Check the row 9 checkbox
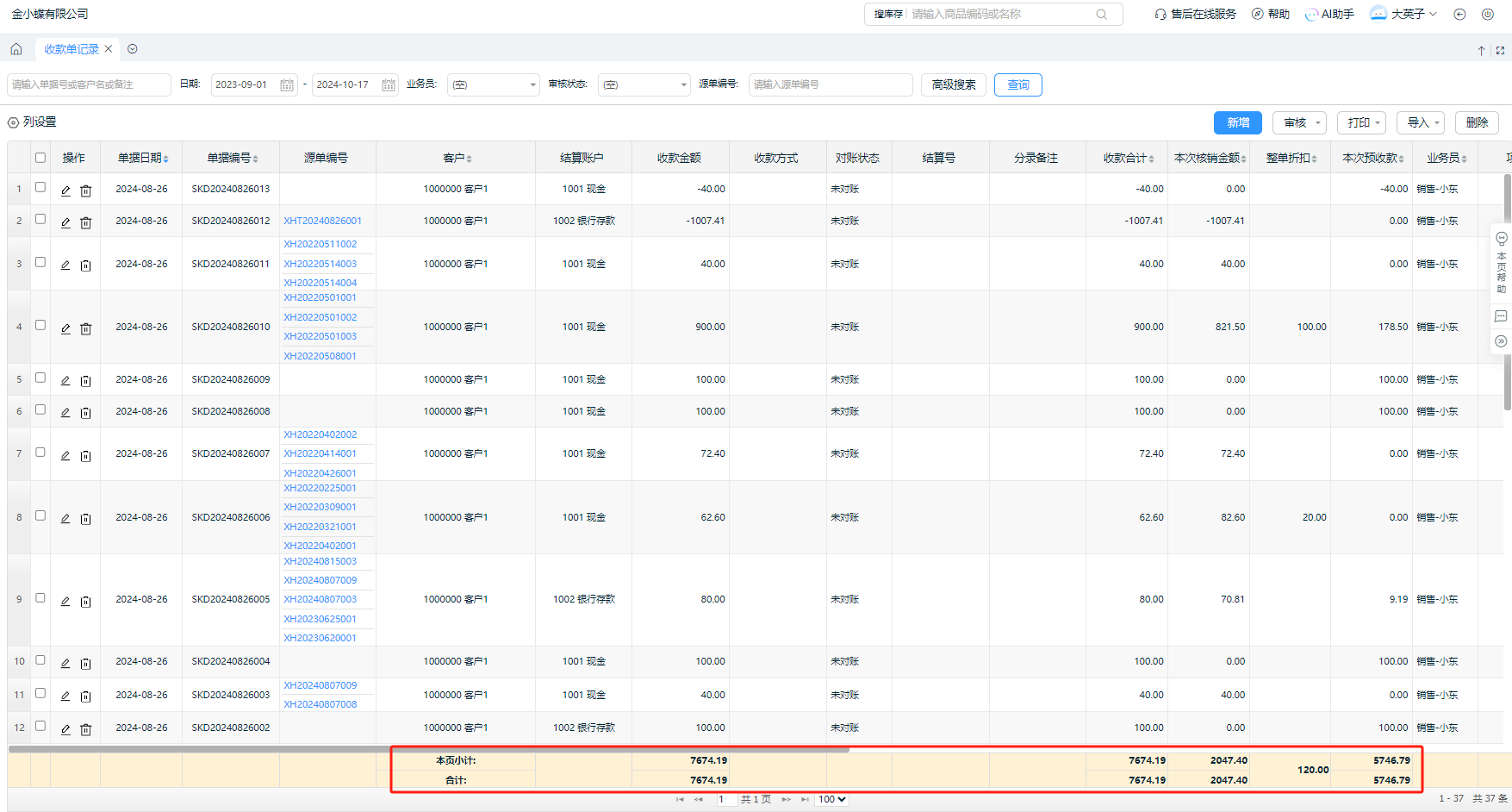This screenshot has width=1512, height=812. (x=40, y=597)
